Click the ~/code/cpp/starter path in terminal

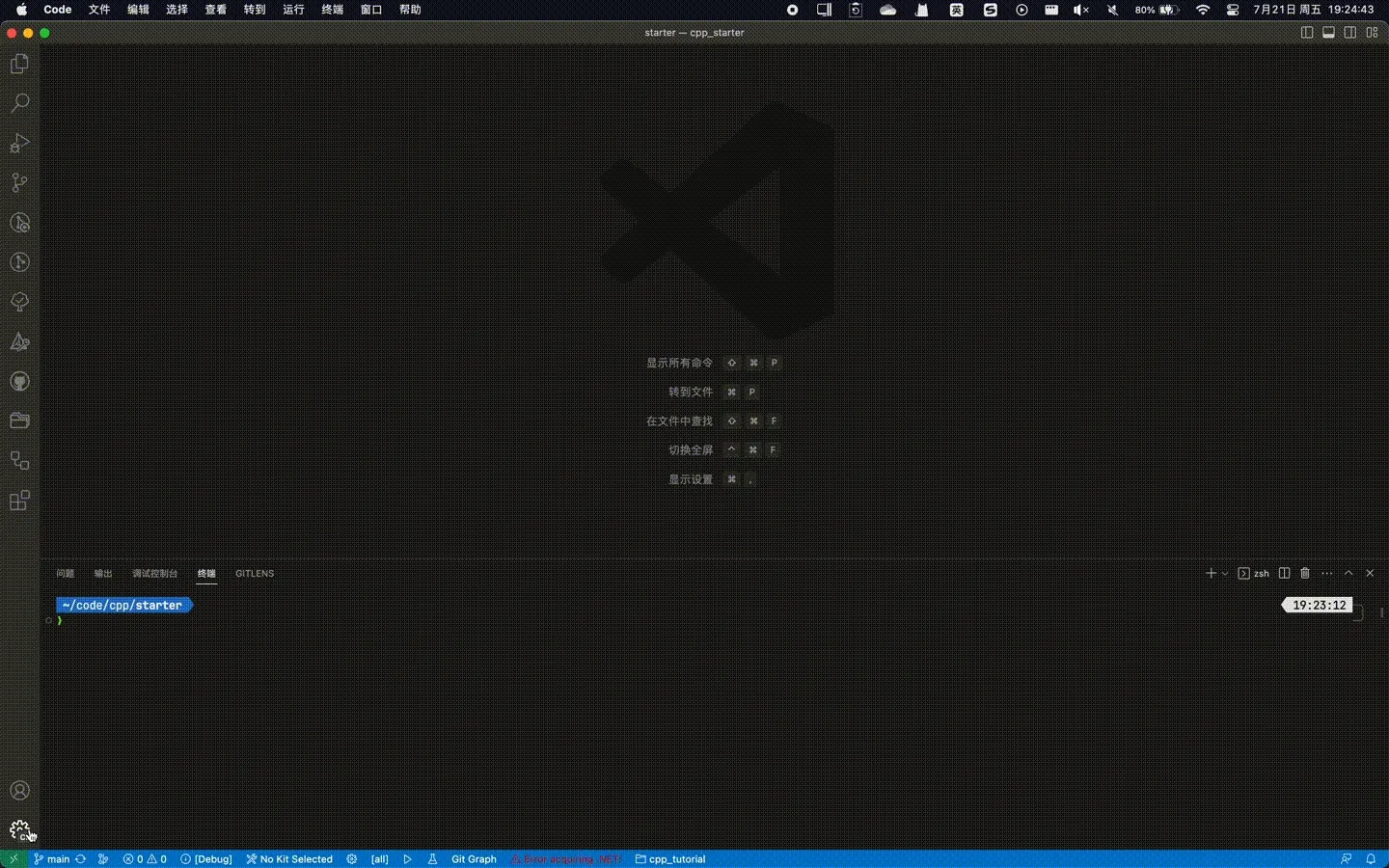[123, 606]
